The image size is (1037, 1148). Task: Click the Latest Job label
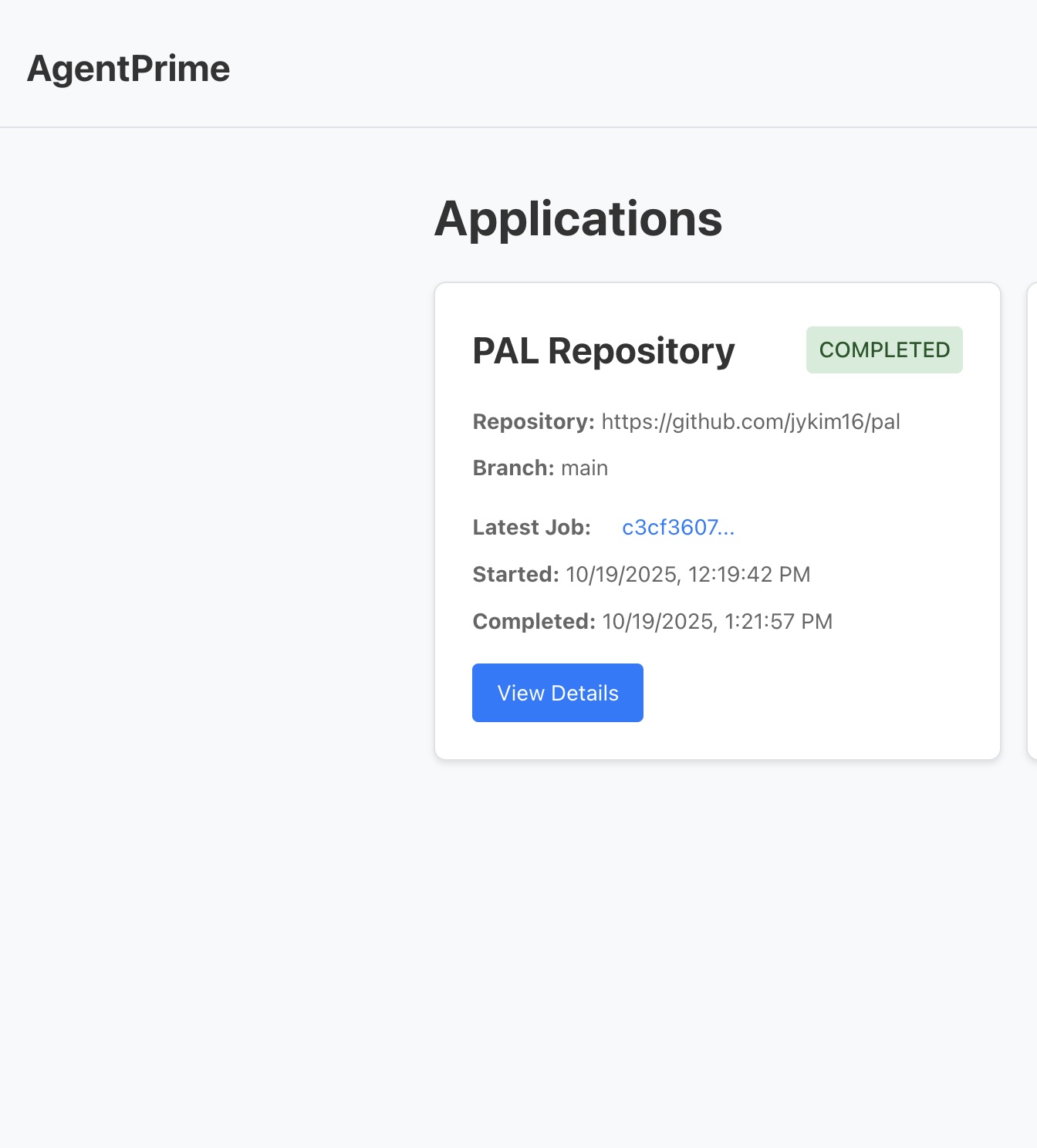click(x=532, y=527)
